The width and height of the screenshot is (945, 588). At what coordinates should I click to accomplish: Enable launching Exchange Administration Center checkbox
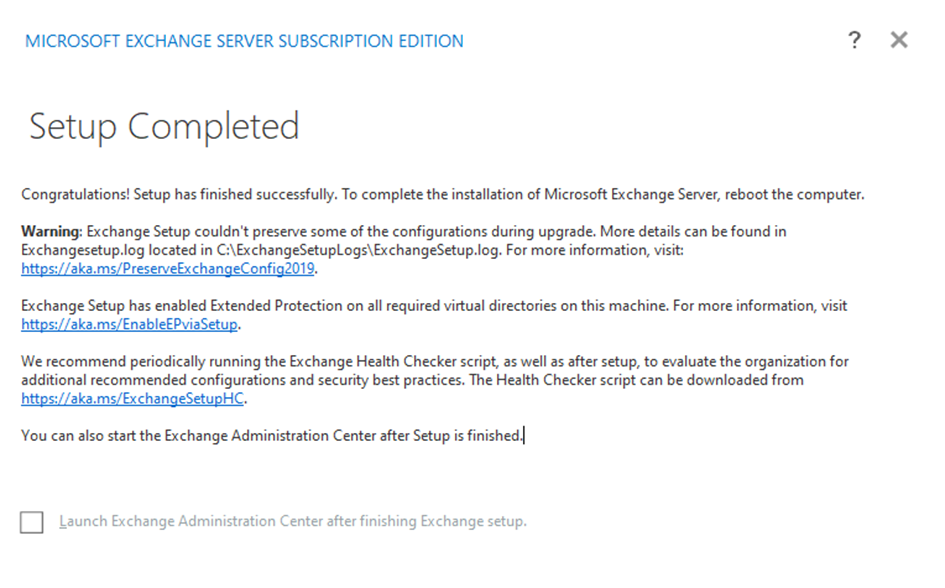tap(32, 522)
